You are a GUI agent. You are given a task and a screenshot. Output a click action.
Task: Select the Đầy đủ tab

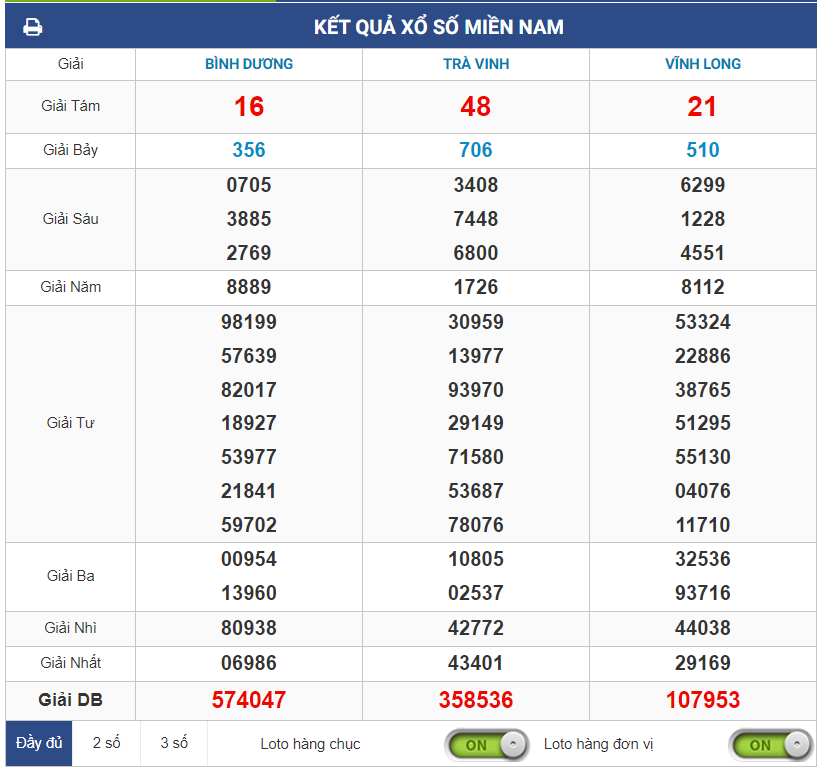pos(39,743)
